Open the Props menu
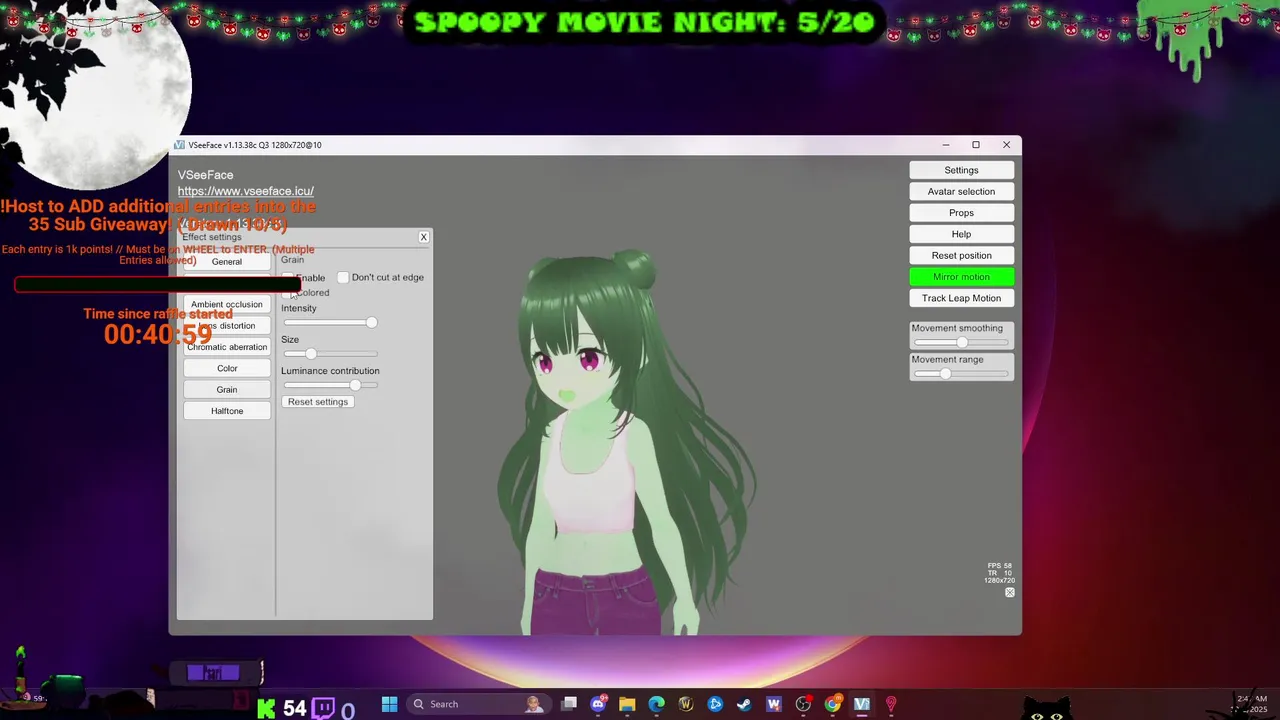Screen dimensions: 1280x720 [961, 213]
